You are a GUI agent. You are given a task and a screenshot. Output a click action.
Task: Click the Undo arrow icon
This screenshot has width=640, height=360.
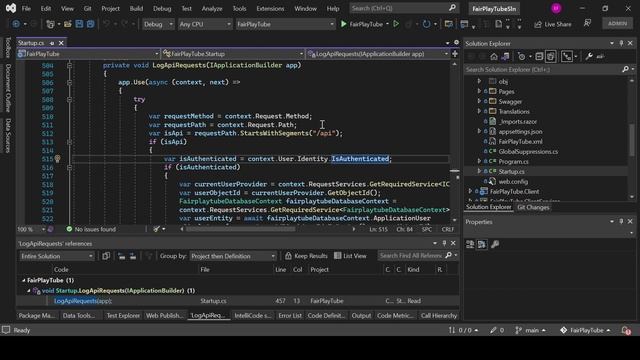point(107,24)
